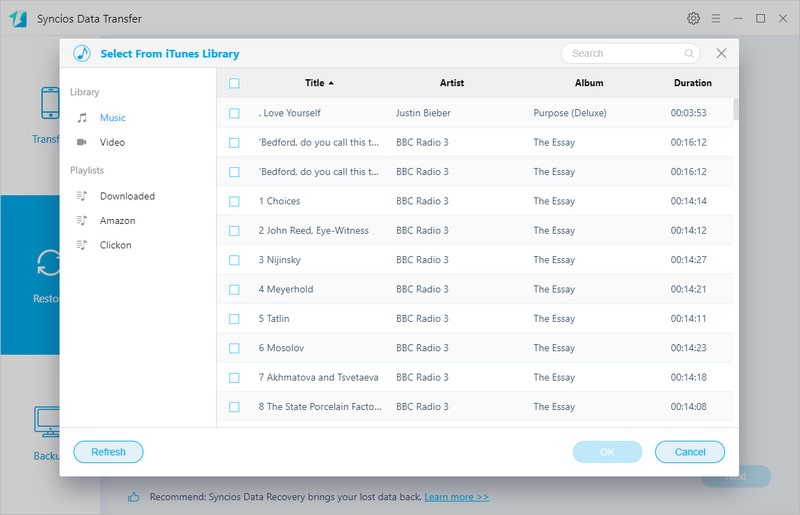Click the 3 Nijinsky title text

280,260
